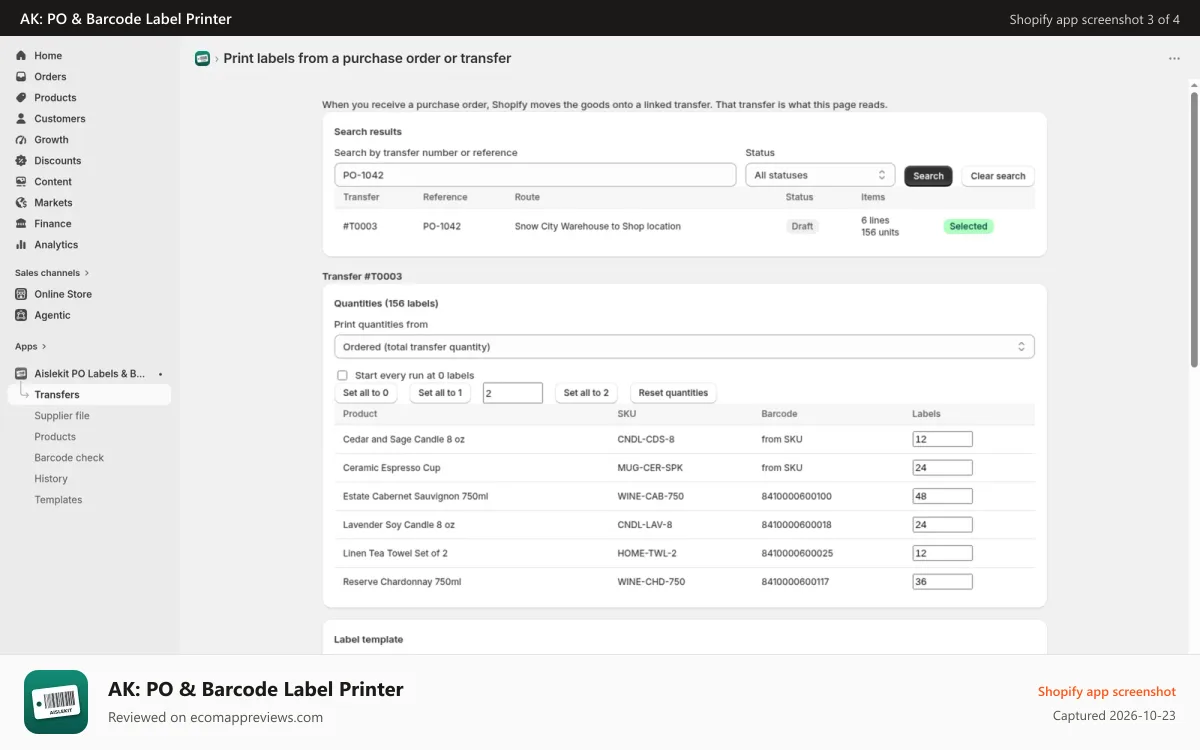This screenshot has width=1200, height=750.
Task: Click Reserve Chardonnay 750ml product name
Action: [402, 582]
